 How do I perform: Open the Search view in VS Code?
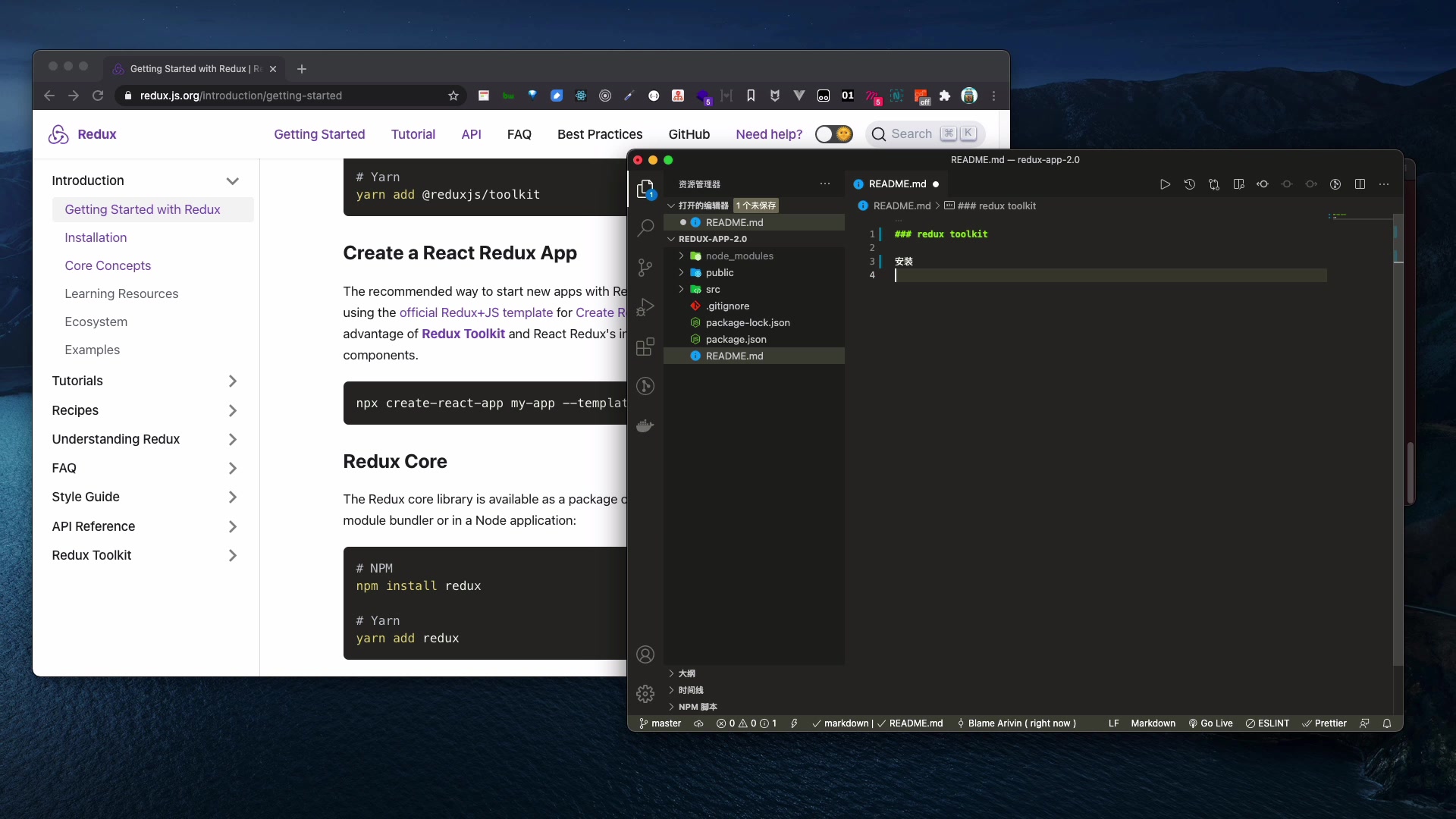pos(645,227)
